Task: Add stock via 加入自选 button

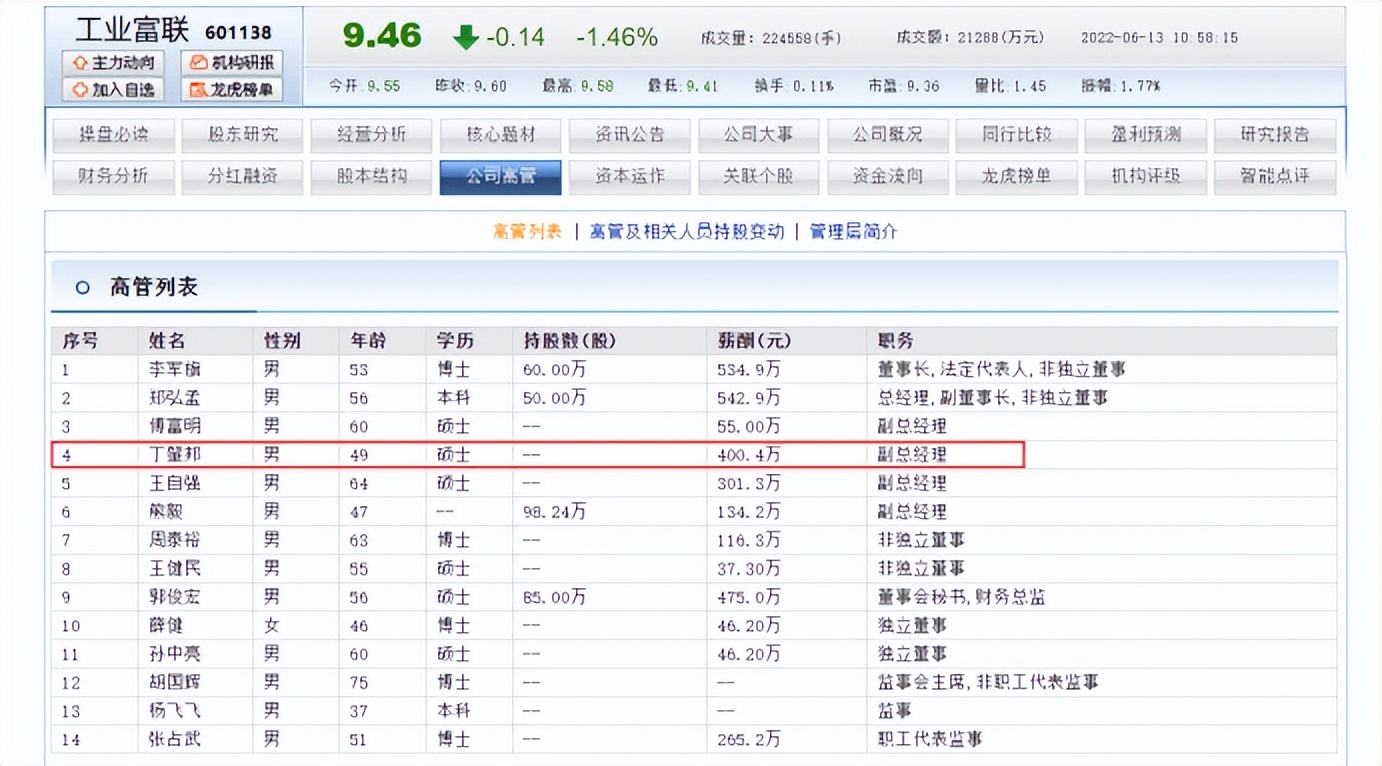Action: [x=113, y=90]
